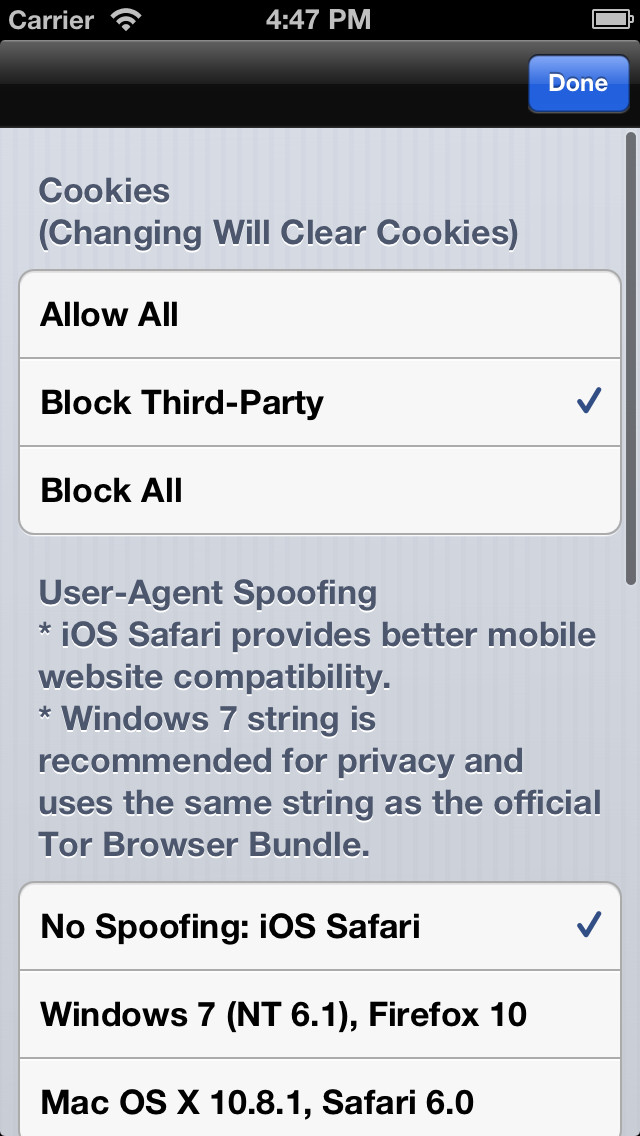640x1136 pixels.
Task: Click the '(Changing Will Clear Cookies)' note
Action: point(278,233)
